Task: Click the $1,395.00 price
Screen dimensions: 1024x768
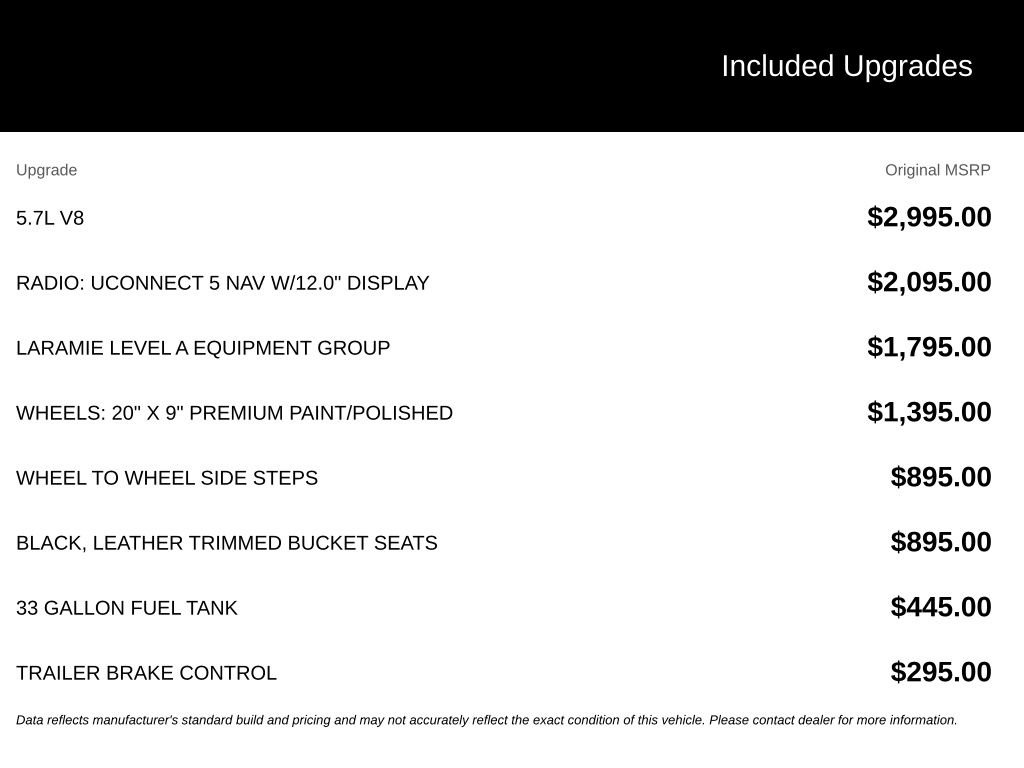Action: tap(929, 412)
